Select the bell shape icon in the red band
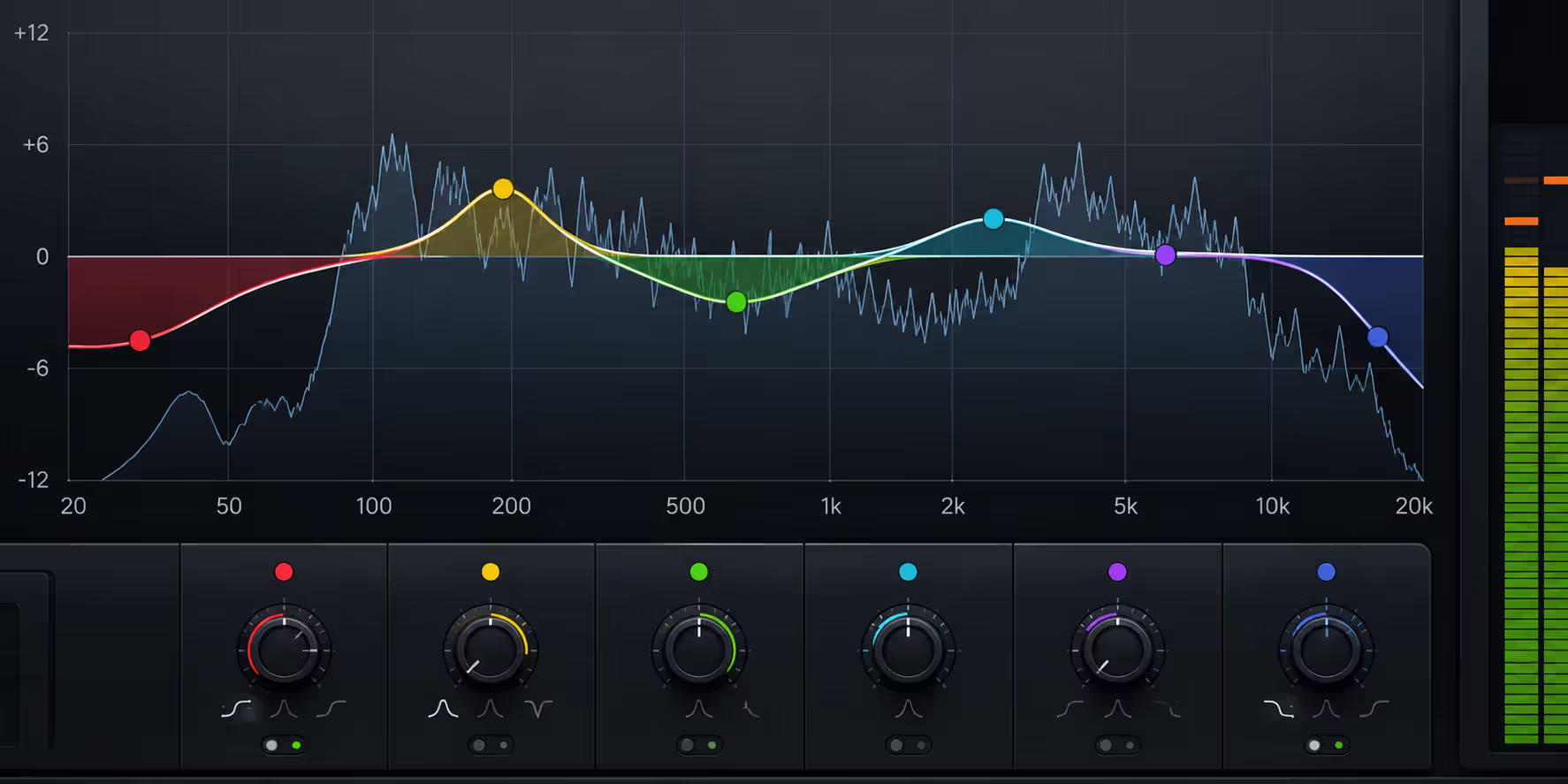Image resolution: width=1568 pixels, height=784 pixels. point(284,708)
